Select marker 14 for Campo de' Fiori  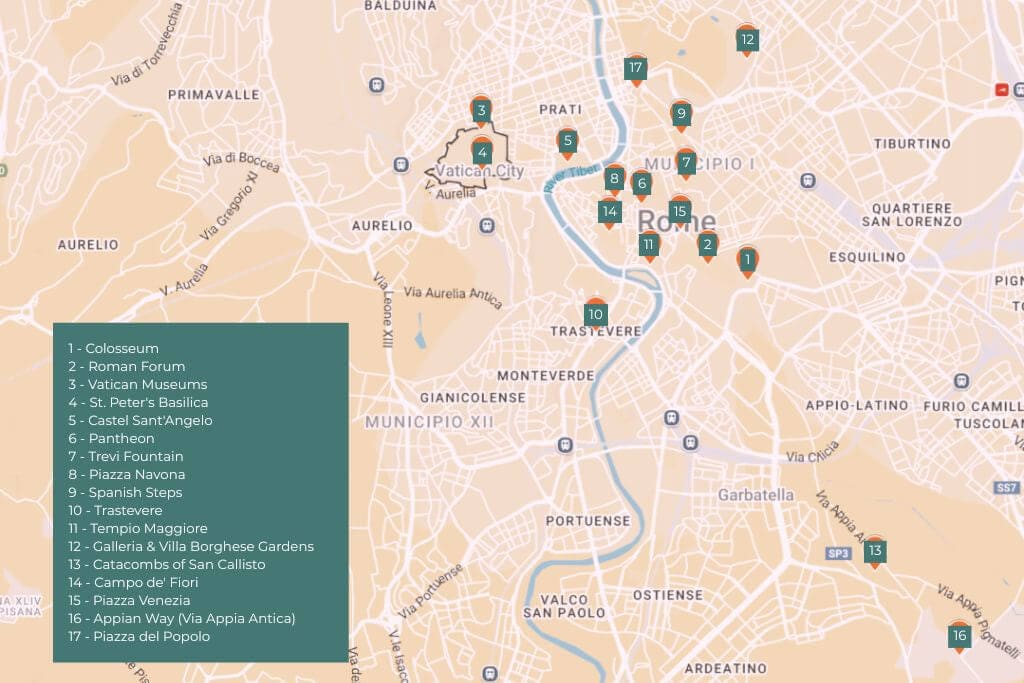(x=609, y=212)
